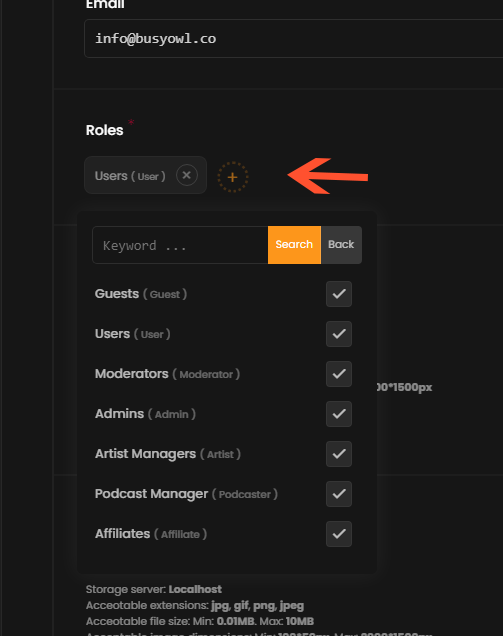Focus the Keyword search field
Image resolution: width=503 pixels, height=636 pixels.
coord(180,245)
